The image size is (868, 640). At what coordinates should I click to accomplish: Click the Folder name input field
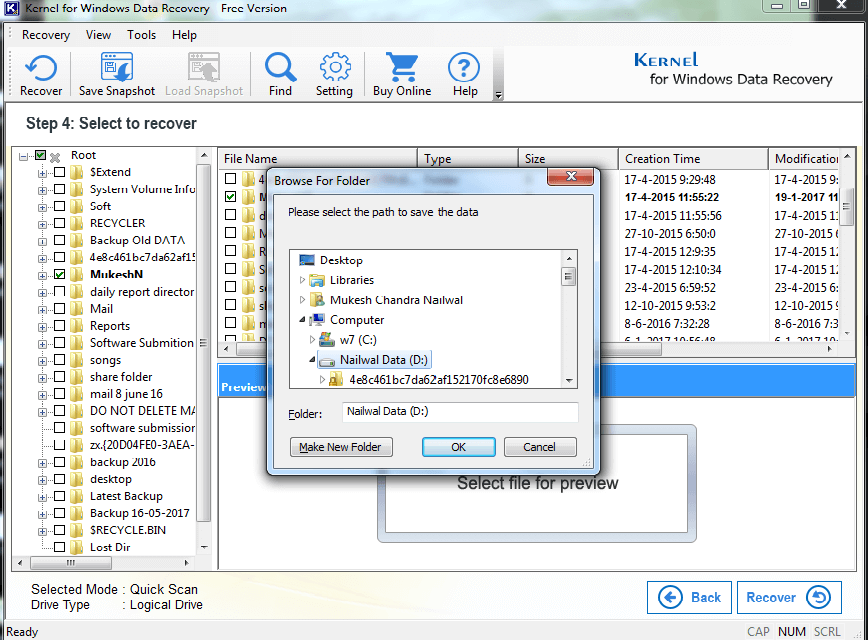(x=460, y=411)
